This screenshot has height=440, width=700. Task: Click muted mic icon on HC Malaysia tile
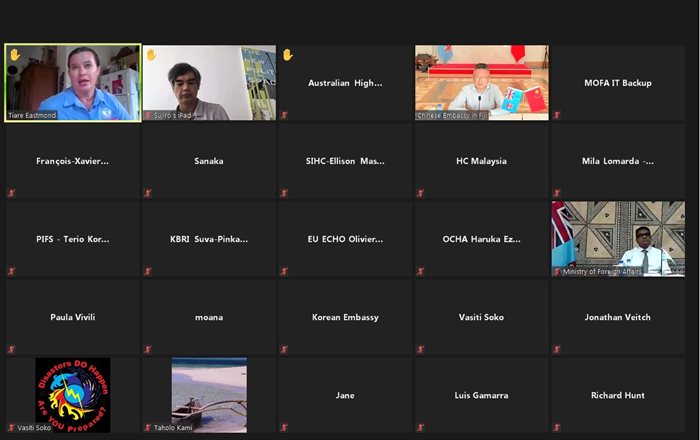[421, 193]
